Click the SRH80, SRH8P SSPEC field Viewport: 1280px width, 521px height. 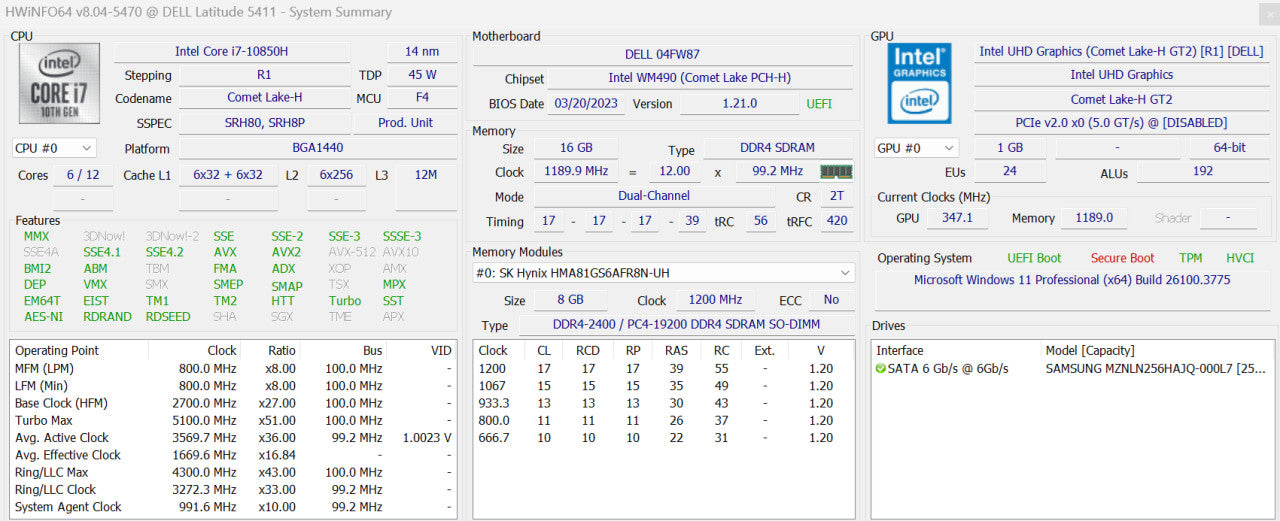(264, 122)
